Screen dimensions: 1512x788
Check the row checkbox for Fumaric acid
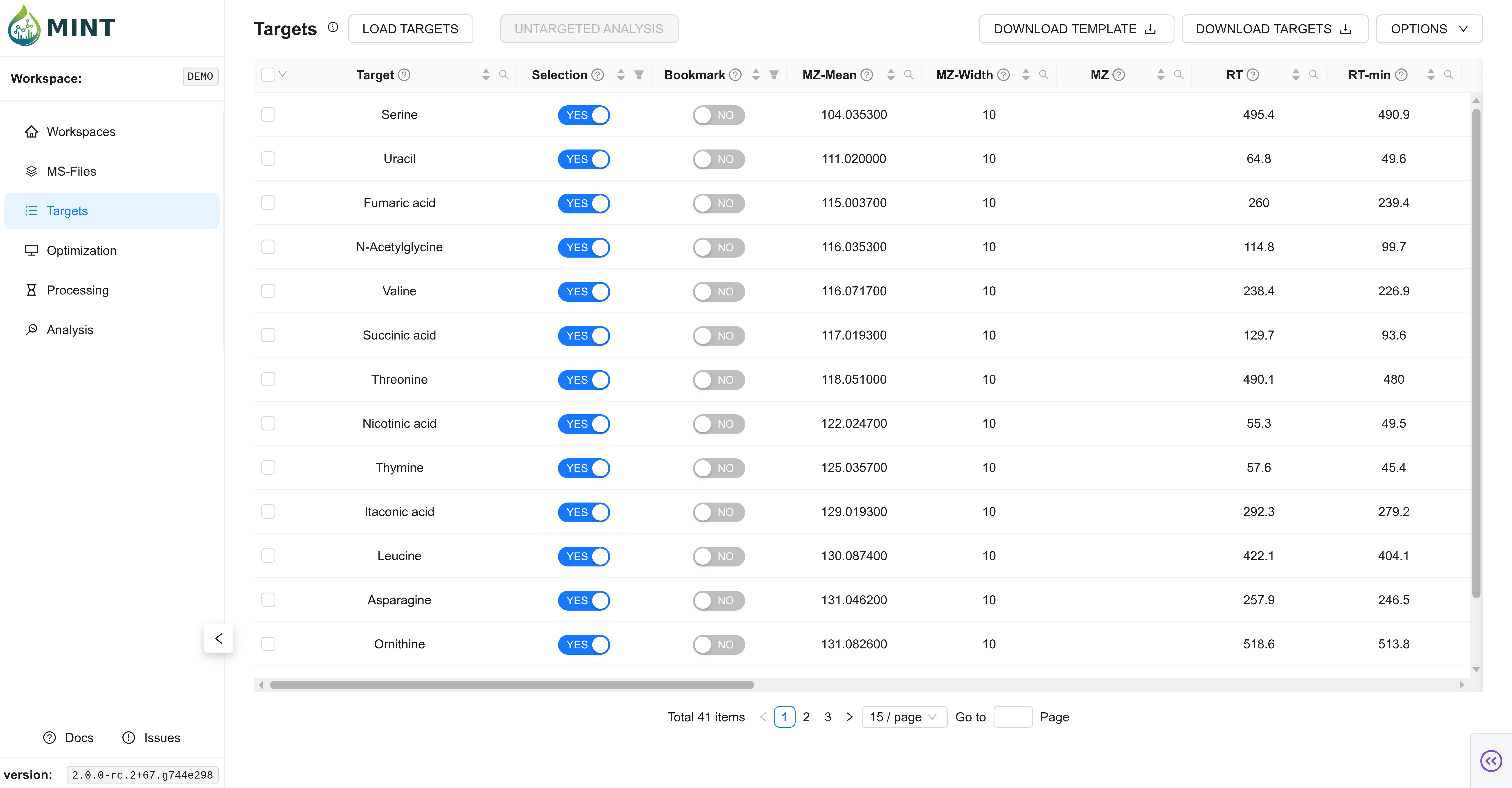pos(268,203)
